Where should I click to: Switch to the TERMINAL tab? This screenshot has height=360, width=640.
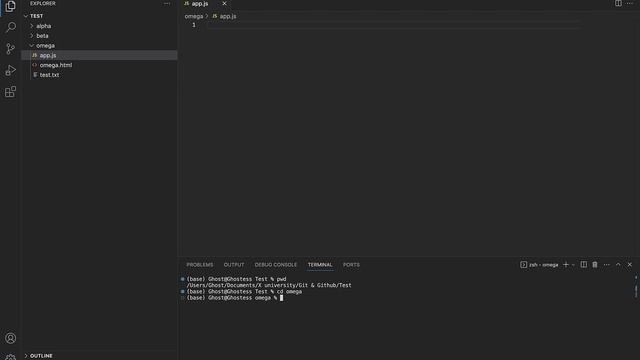[x=320, y=265]
